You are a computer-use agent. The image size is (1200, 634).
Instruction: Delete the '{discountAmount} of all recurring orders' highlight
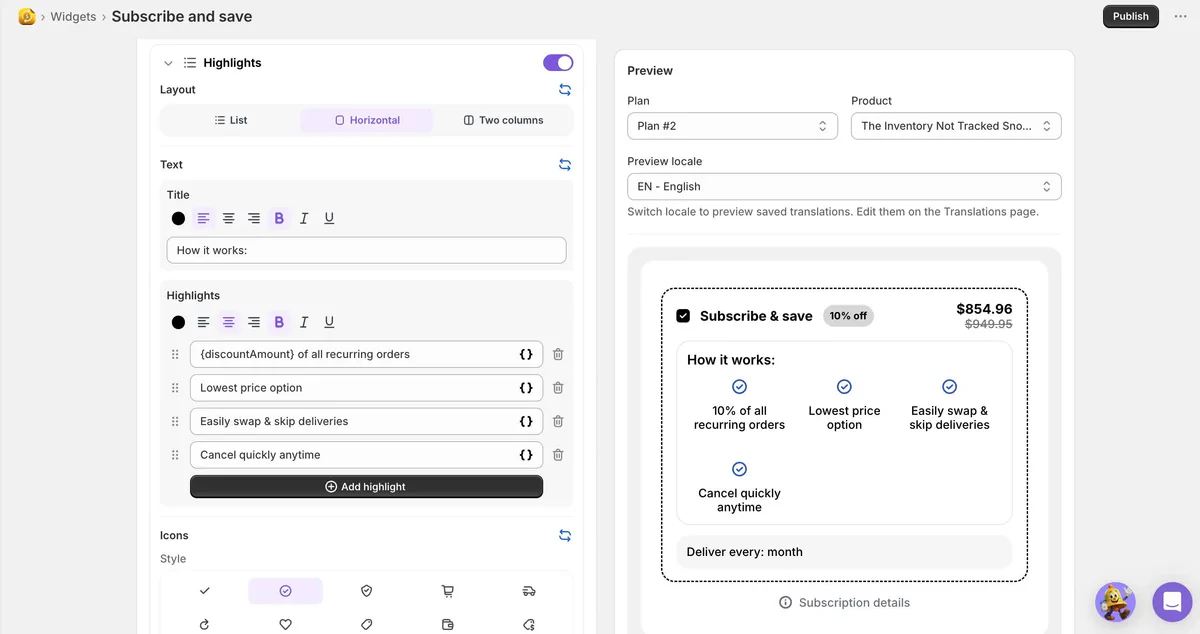pos(558,354)
